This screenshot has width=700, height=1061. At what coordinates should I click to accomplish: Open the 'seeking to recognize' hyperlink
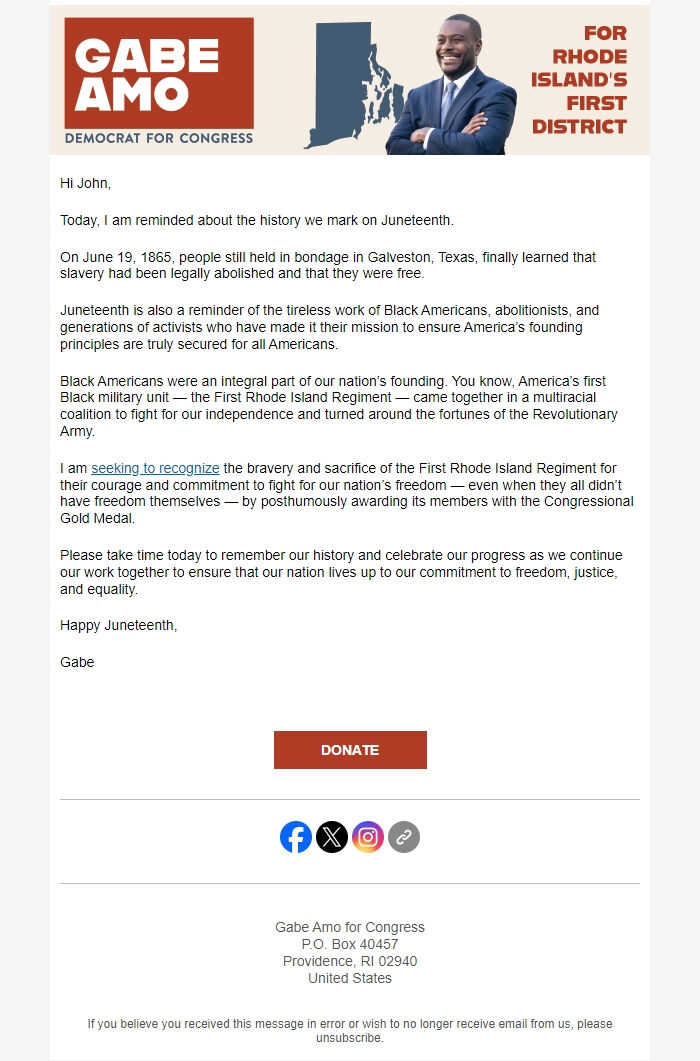click(156, 468)
